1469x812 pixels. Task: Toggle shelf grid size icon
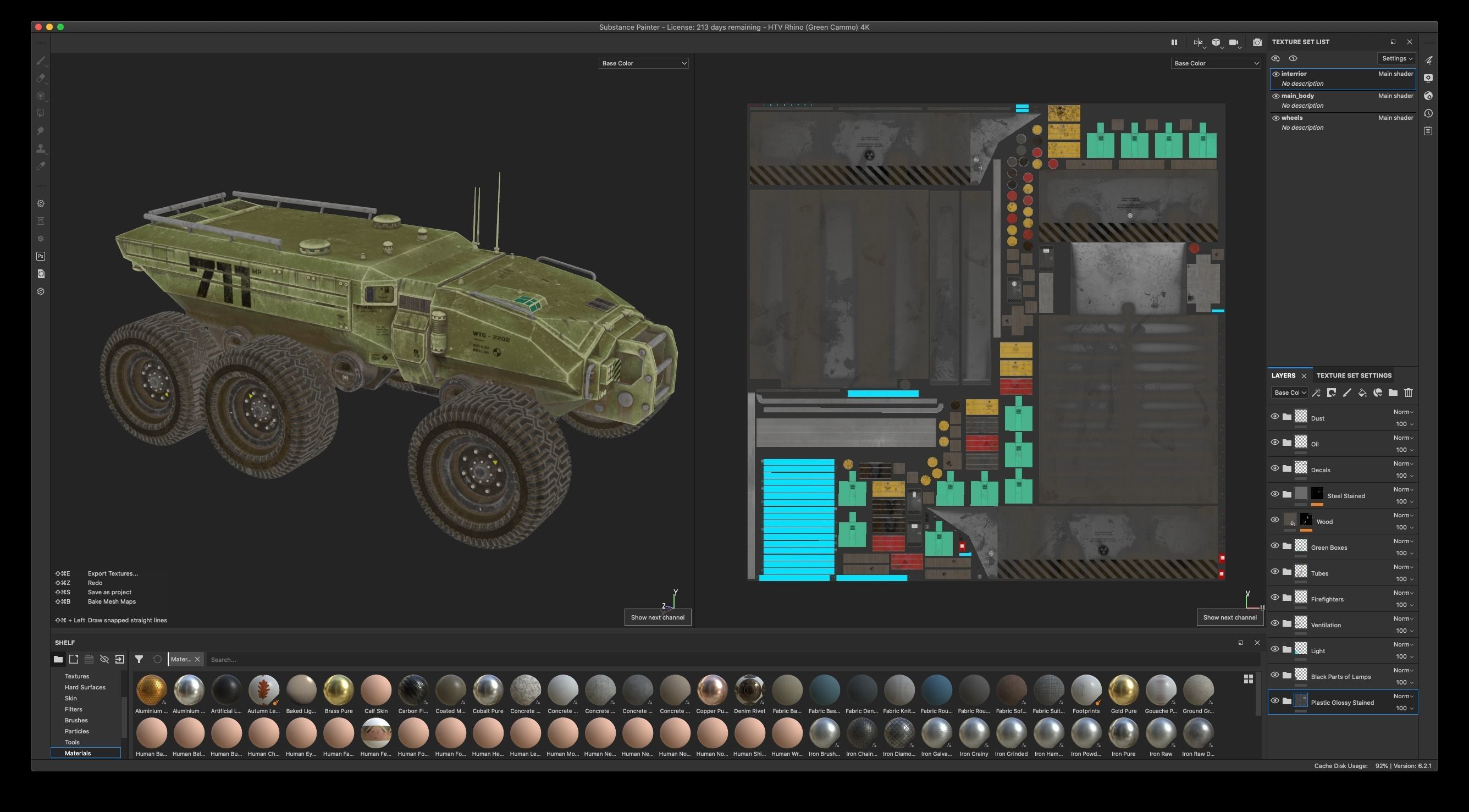click(x=1248, y=678)
